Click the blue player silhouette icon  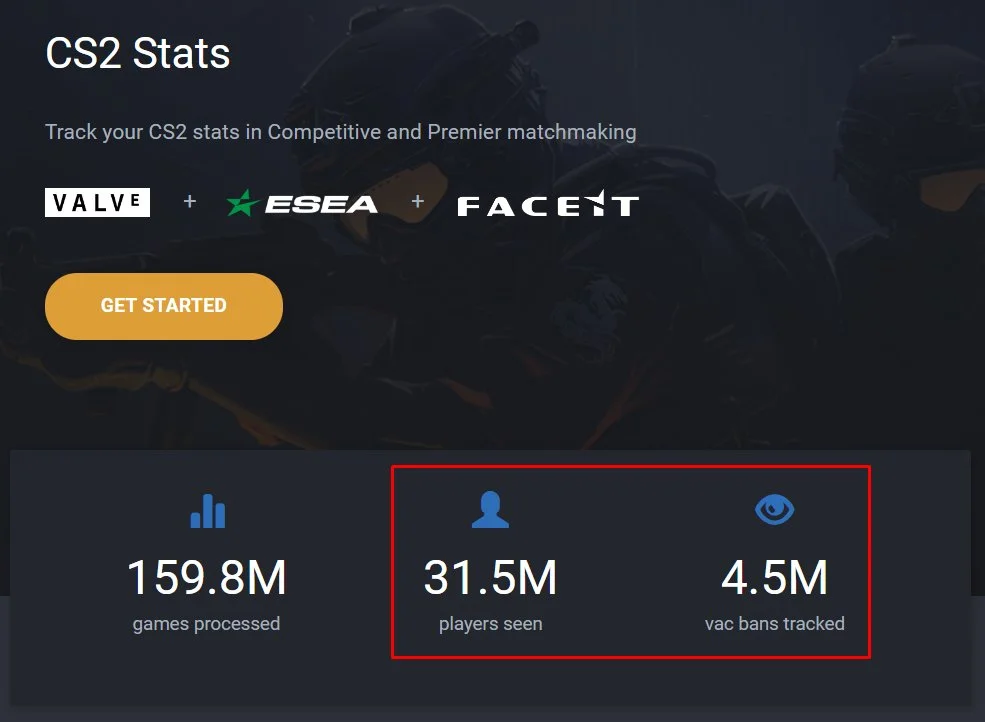tap(490, 509)
